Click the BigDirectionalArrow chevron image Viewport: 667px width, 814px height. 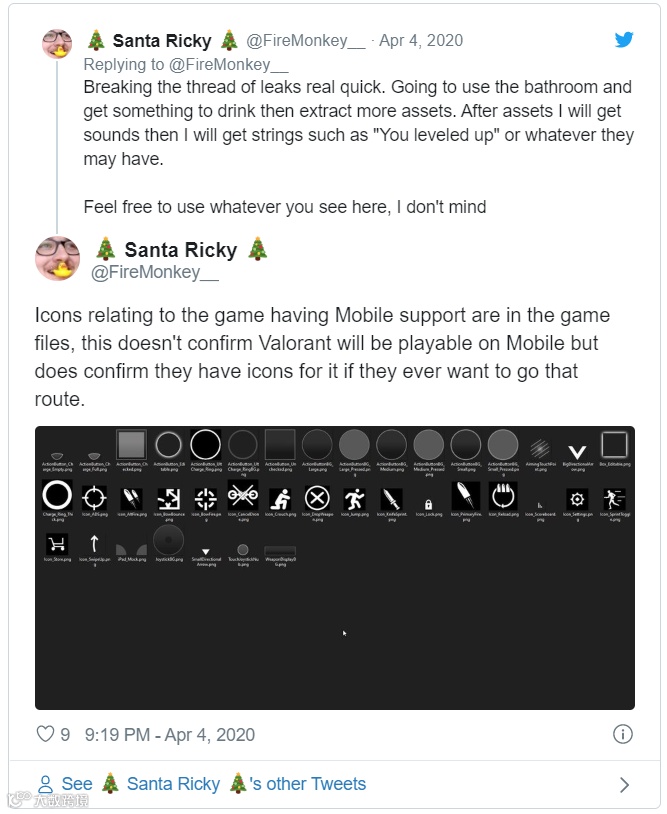576,452
